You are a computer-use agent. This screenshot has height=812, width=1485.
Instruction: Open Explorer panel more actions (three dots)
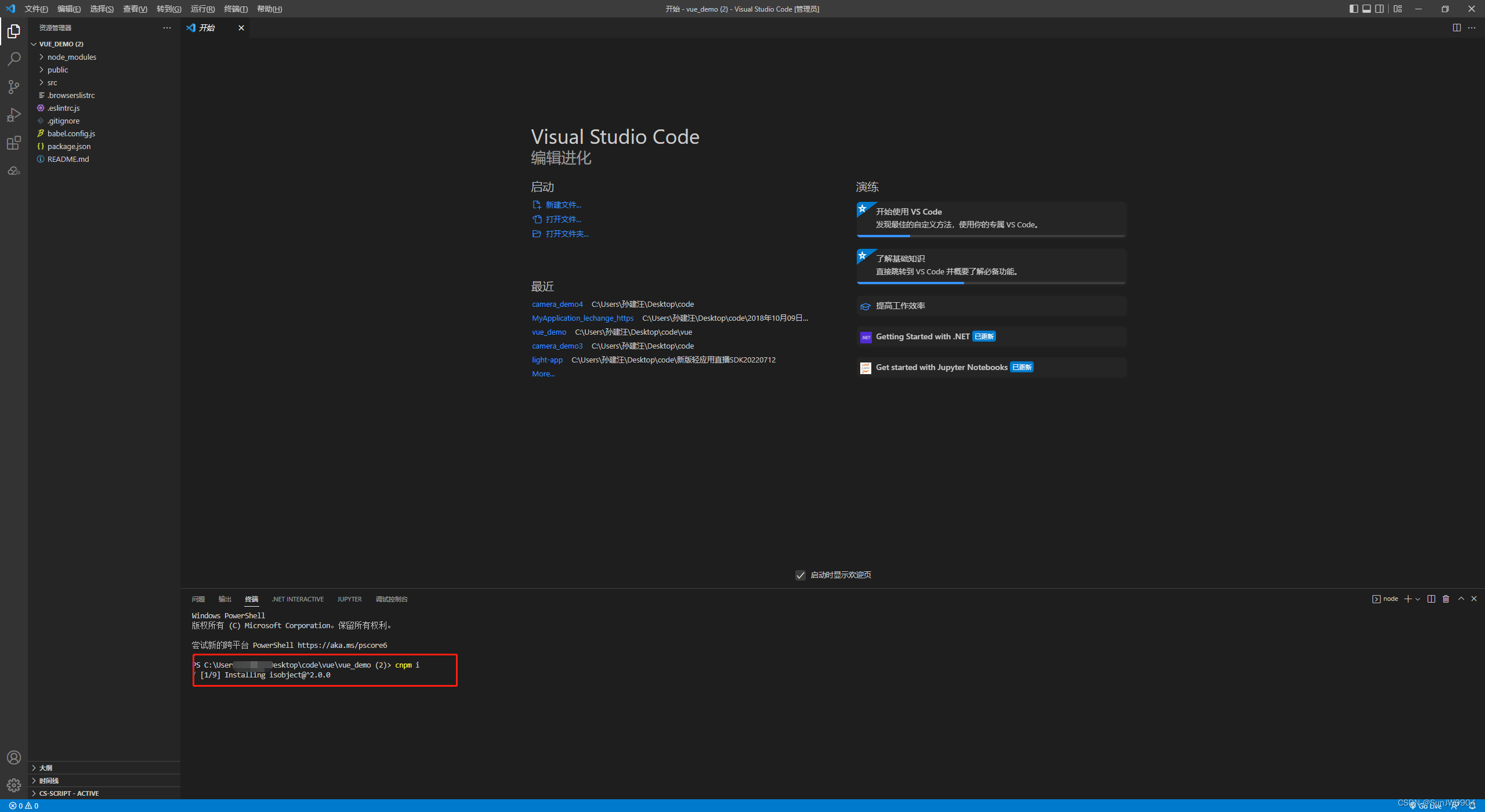point(167,28)
